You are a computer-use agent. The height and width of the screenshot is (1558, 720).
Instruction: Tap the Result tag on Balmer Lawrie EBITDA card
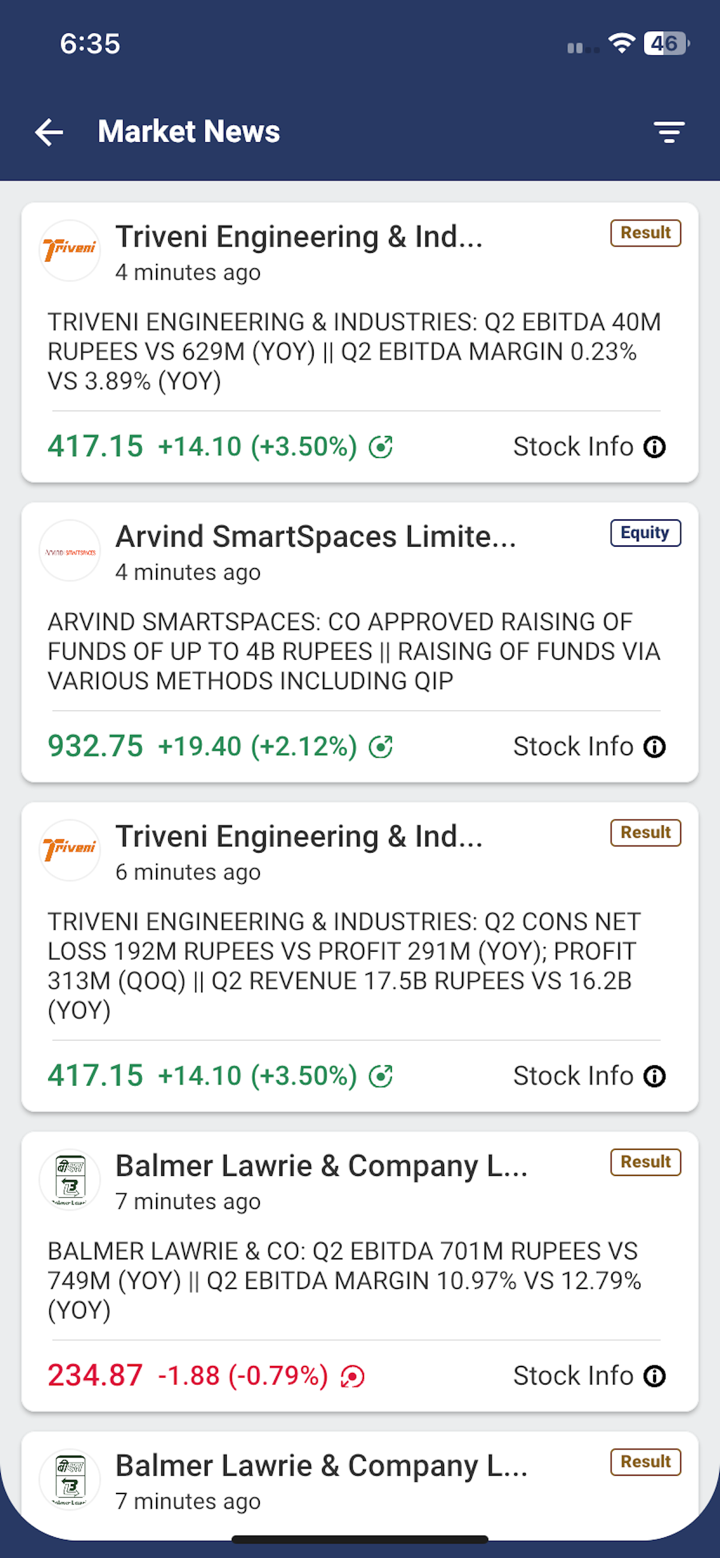pyautogui.click(x=645, y=1162)
